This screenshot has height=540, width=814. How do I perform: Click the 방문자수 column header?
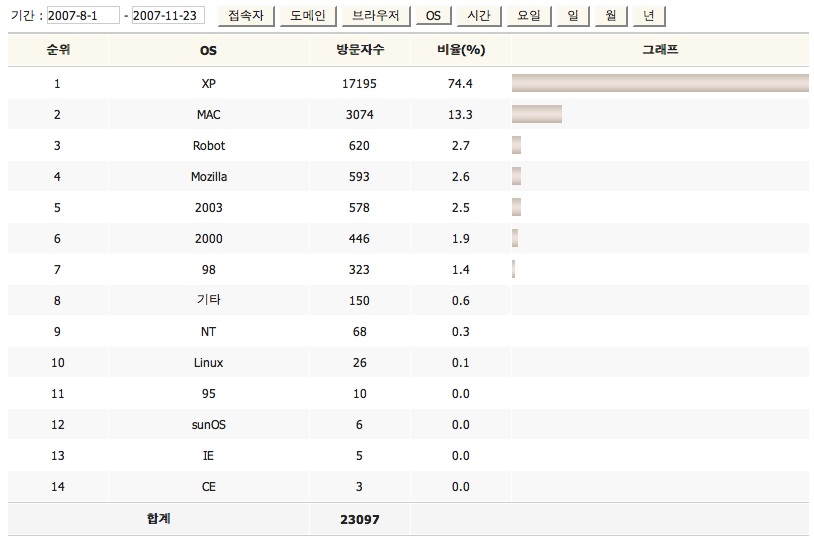tap(360, 50)
